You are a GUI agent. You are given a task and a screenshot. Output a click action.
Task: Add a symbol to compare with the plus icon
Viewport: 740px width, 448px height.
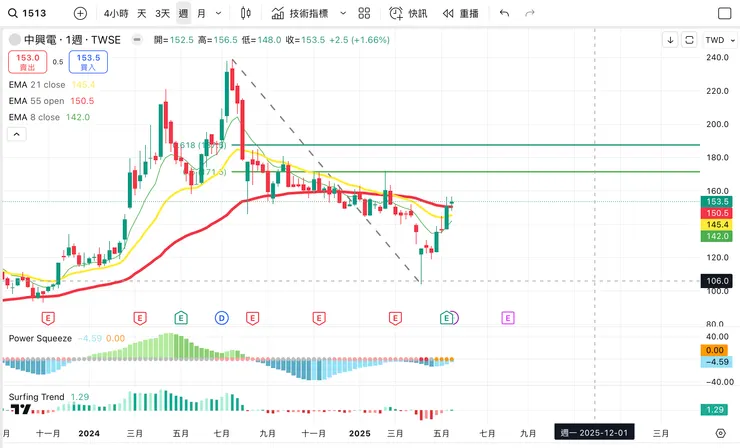point(80,13)
